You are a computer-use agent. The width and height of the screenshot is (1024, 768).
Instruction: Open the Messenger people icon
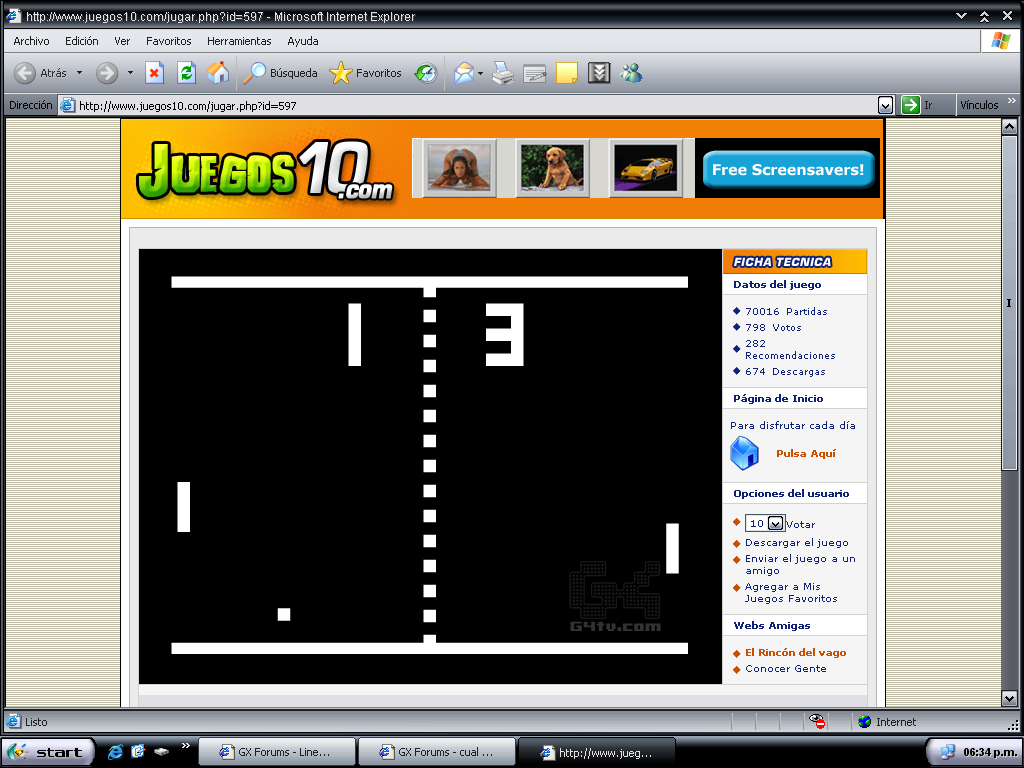pyautogui.click(x=632, y=73)
